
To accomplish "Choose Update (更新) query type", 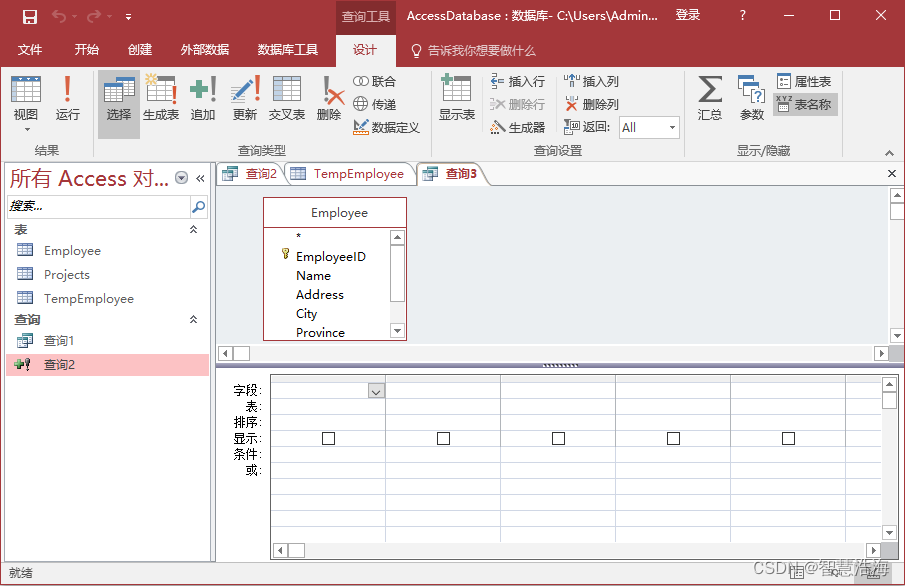I will [245, 98].
